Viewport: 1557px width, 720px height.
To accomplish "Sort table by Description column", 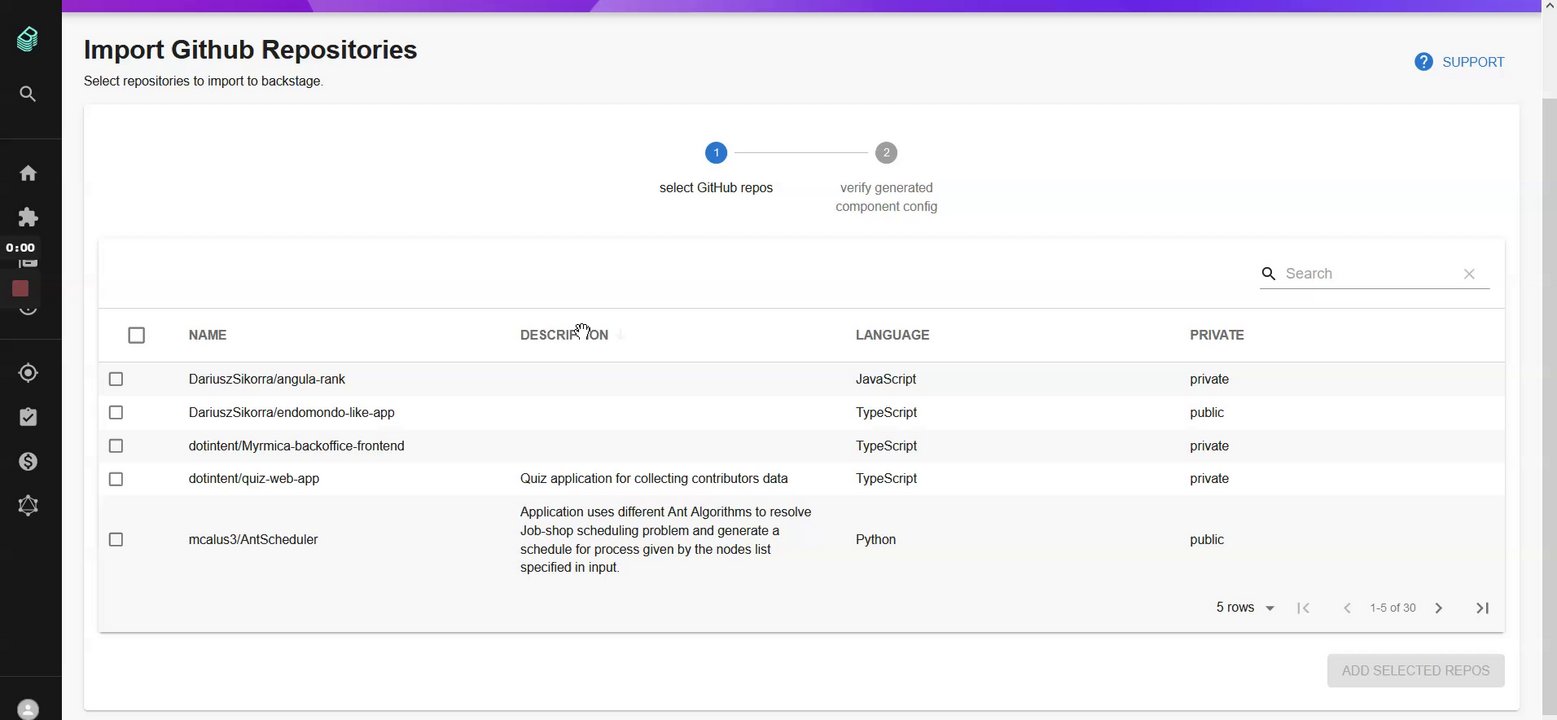I will tap(564, 335).
